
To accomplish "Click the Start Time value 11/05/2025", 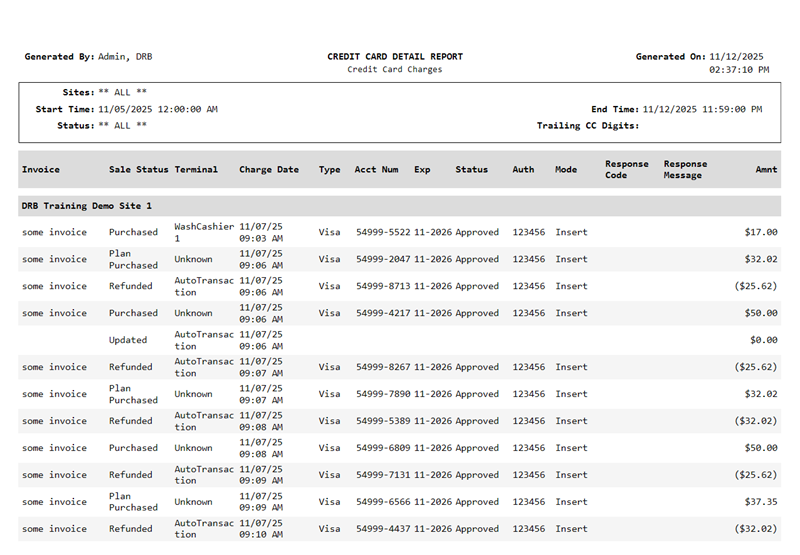I will [158, 109].
